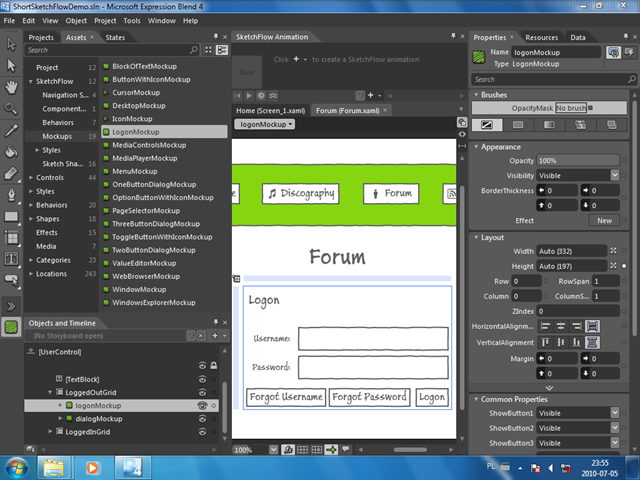Toggle visibility of LoggedInGrid
Screen dimensions: 640x480
pos(202,432)
